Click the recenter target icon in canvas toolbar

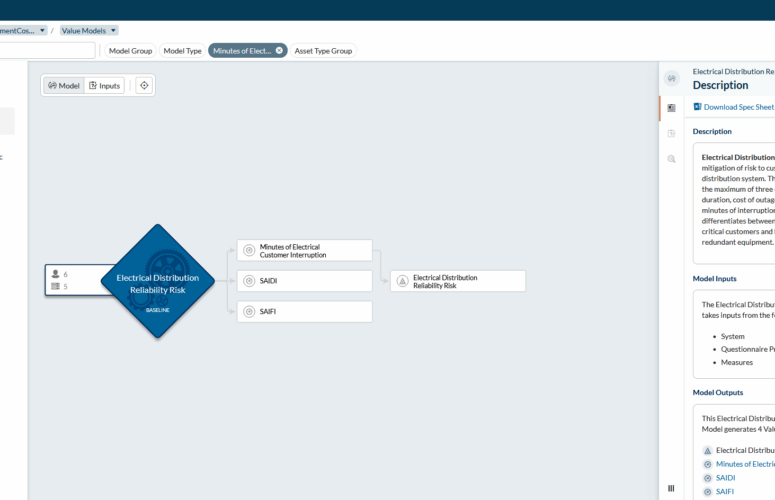click(x=144, y=86)
